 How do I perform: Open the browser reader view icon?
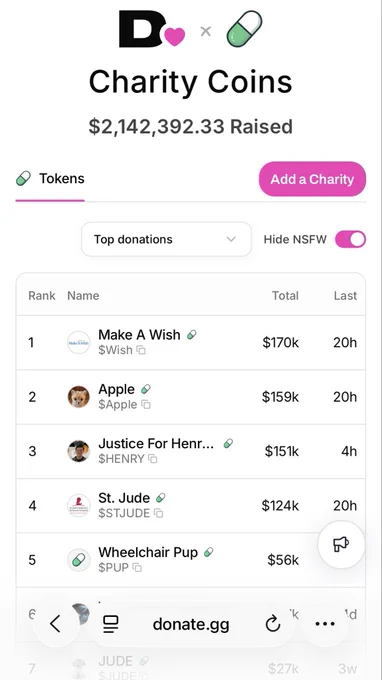(111, 624)
